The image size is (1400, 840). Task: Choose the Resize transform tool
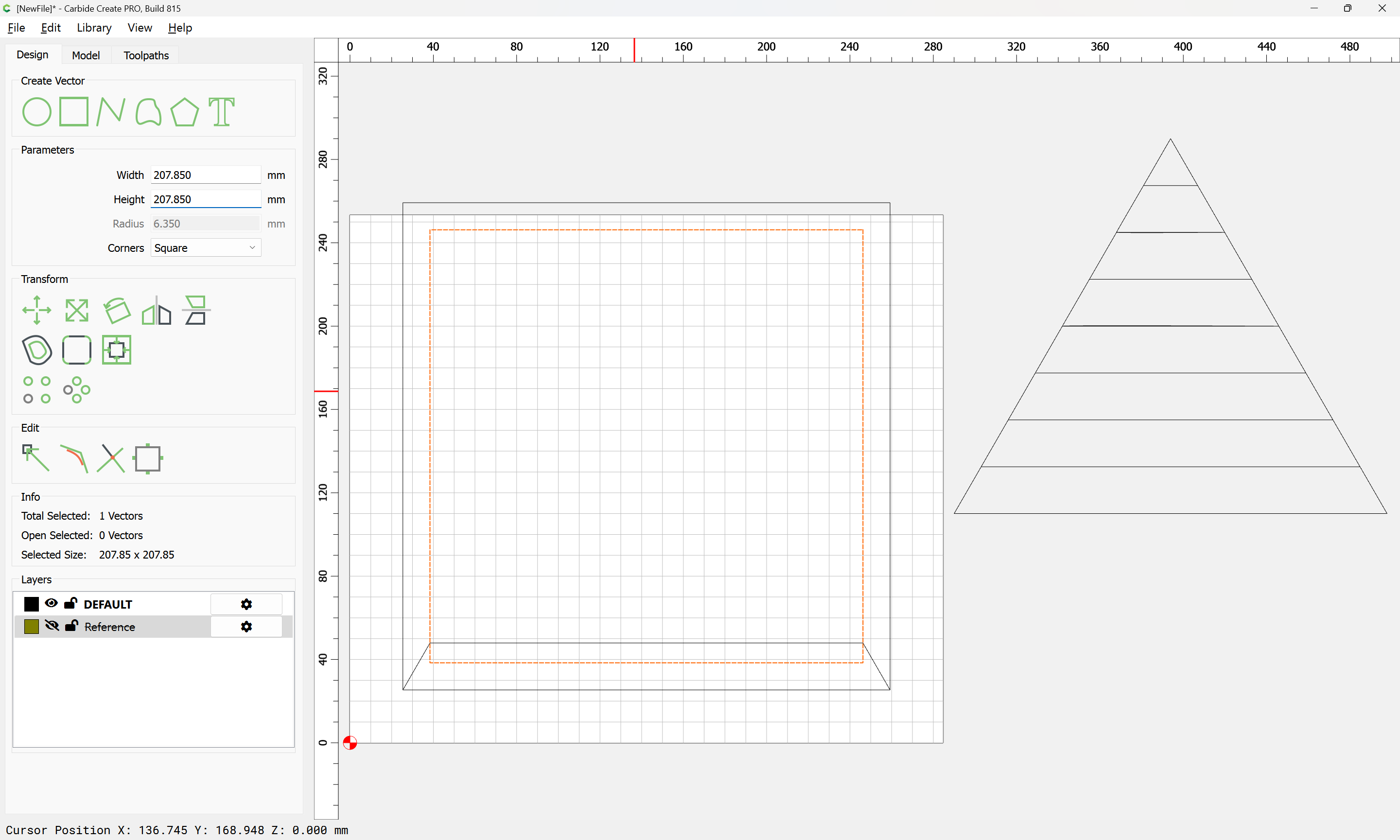(x=77, y=310)
